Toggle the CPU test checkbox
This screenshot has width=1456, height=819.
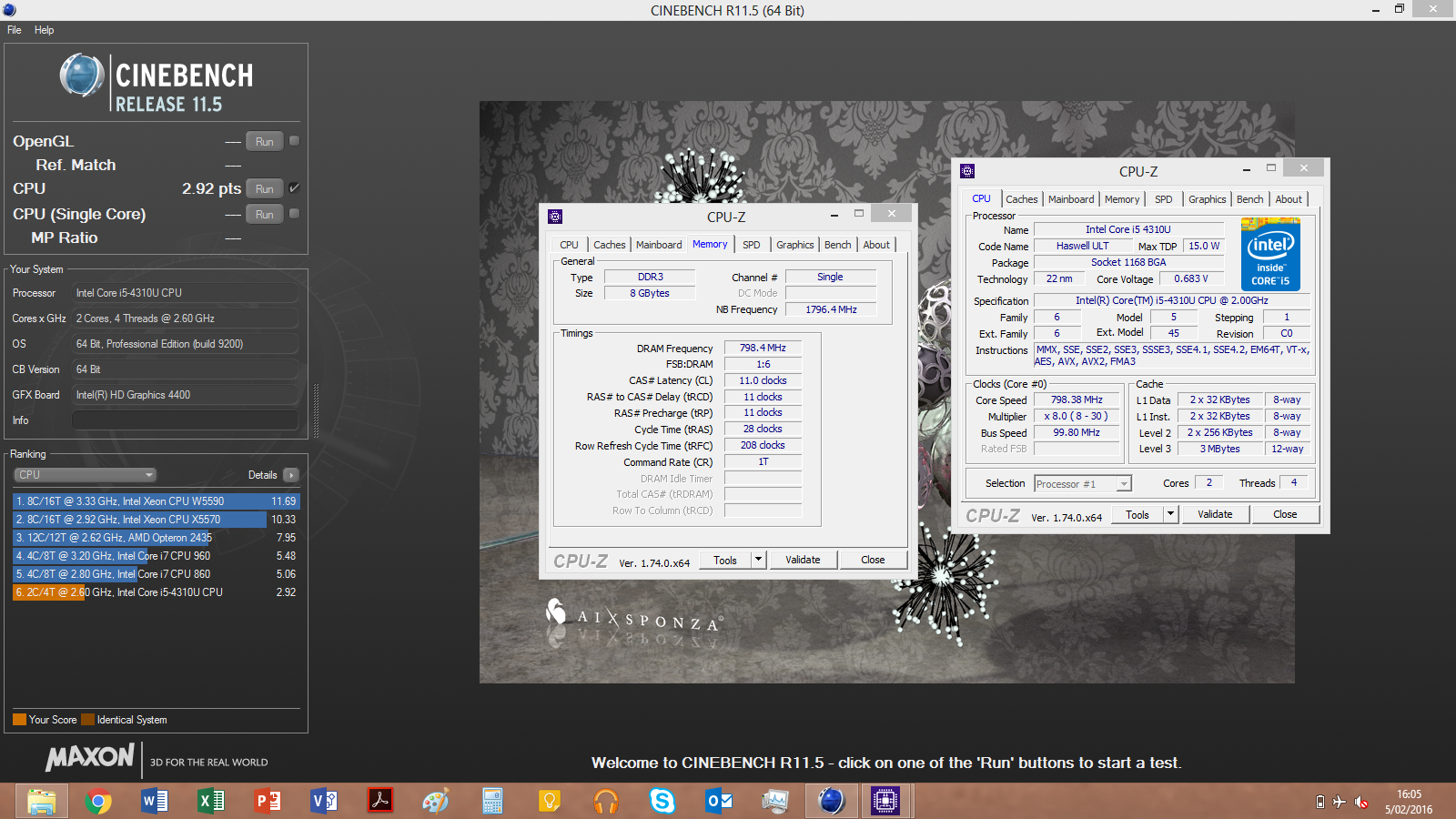pyautogui.click(x=294, y=188)
